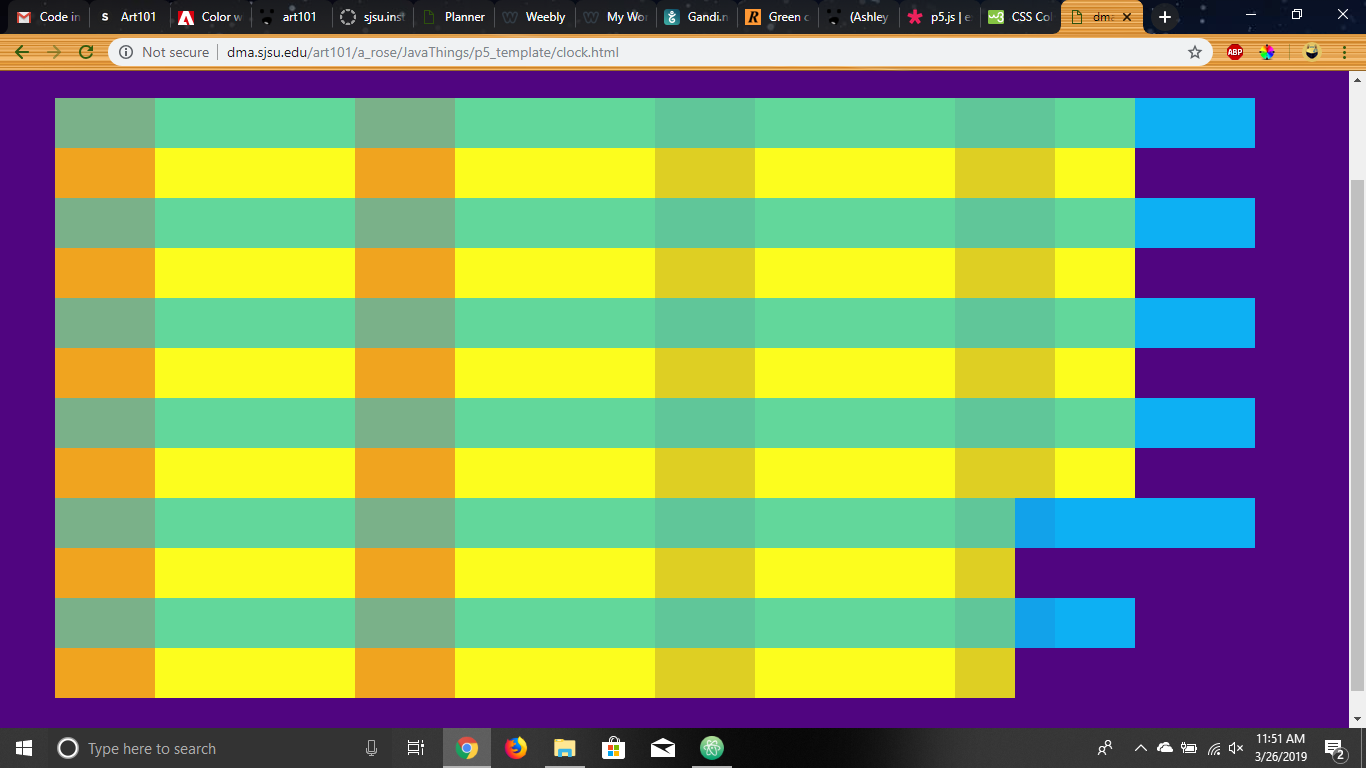This screenshot has height=768, width=1366.
Task: Open File Explorer from the taskbar
Action: pos(565,748)
